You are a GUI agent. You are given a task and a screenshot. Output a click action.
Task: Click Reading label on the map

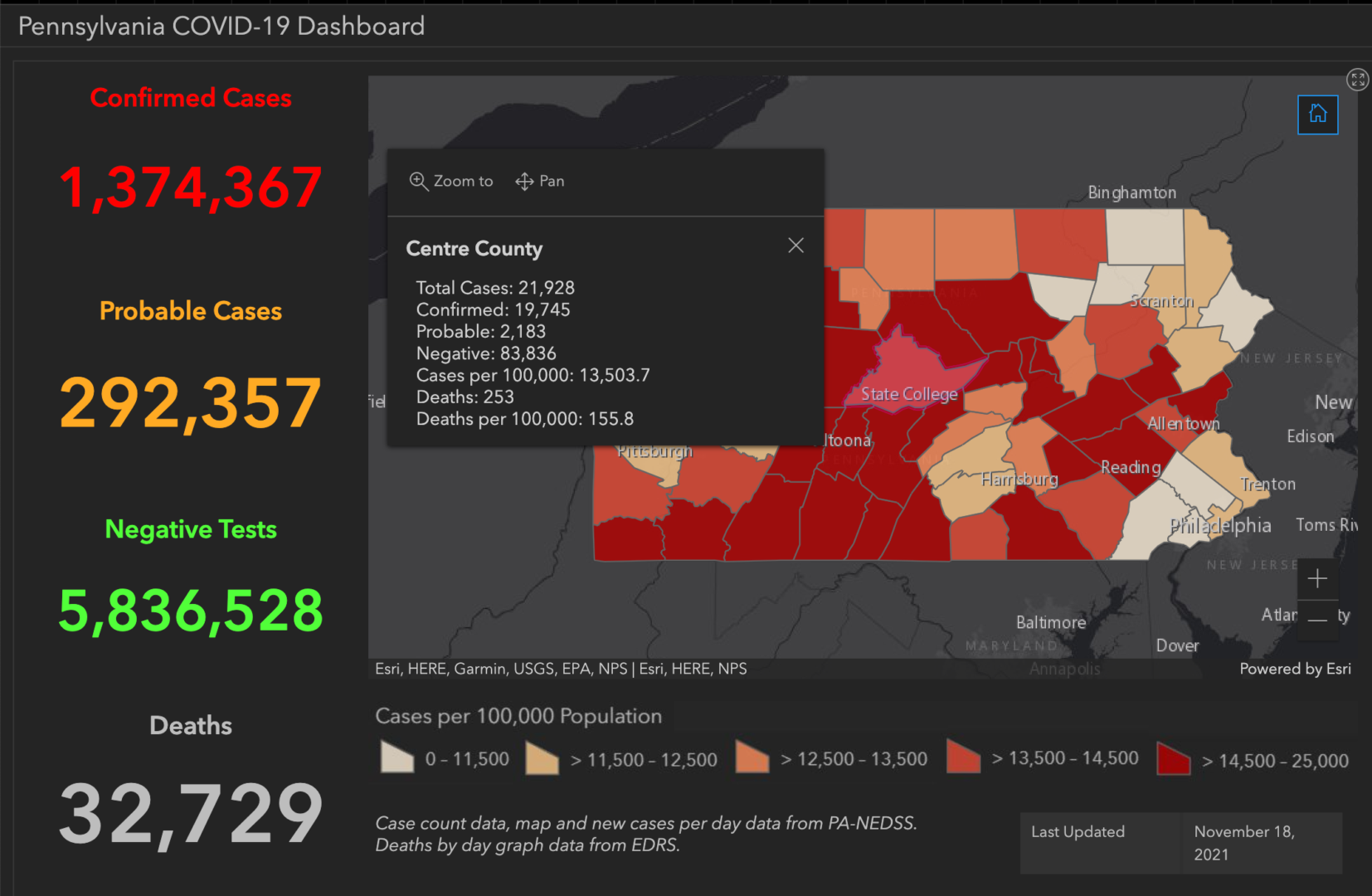pos(1131,468)
